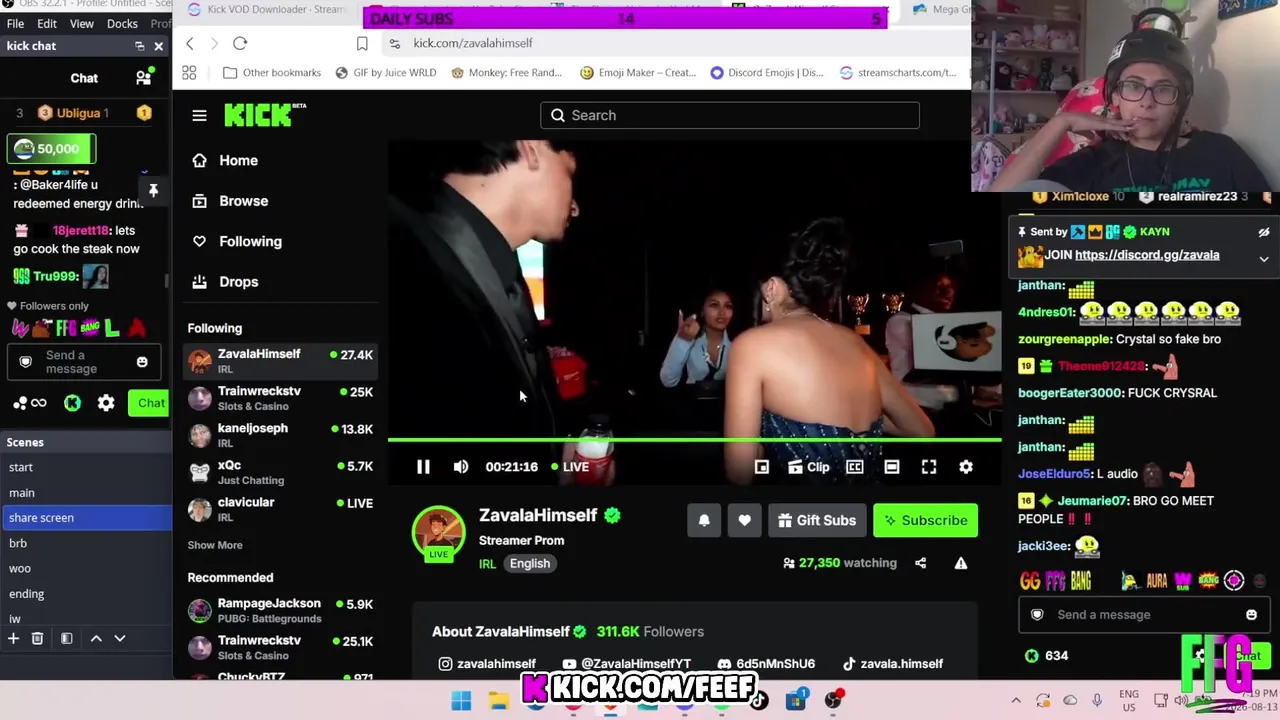1280x720 pixels.
Task: Open the OBS File menu
Action: coord(15,23)
